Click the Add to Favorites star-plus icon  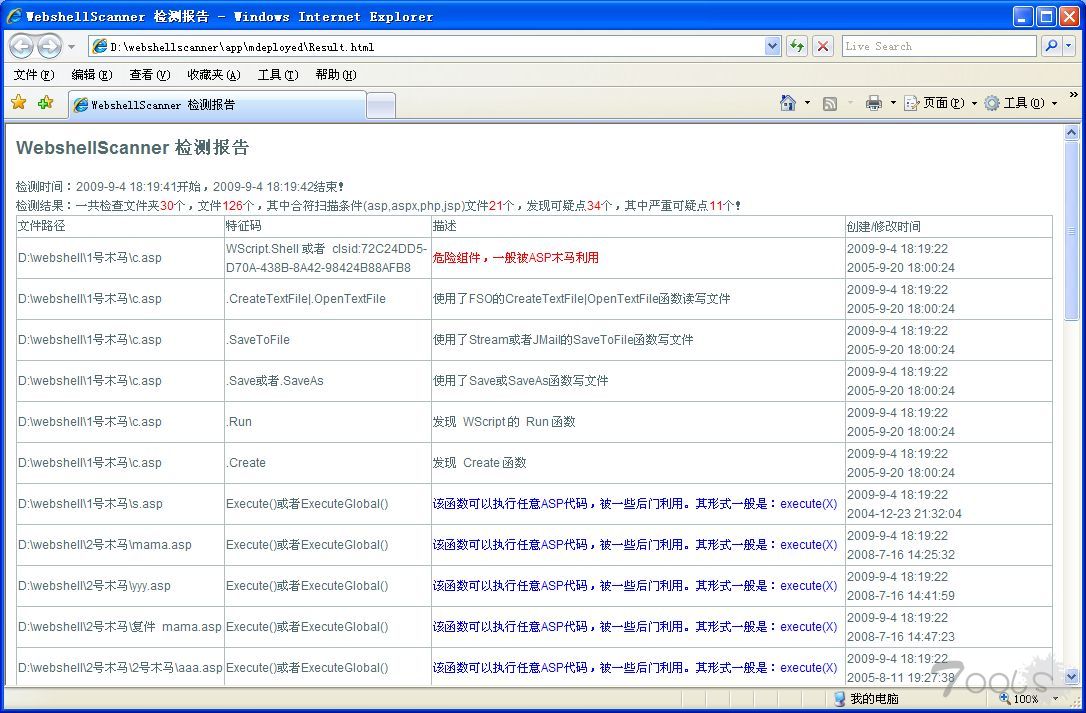46,103
